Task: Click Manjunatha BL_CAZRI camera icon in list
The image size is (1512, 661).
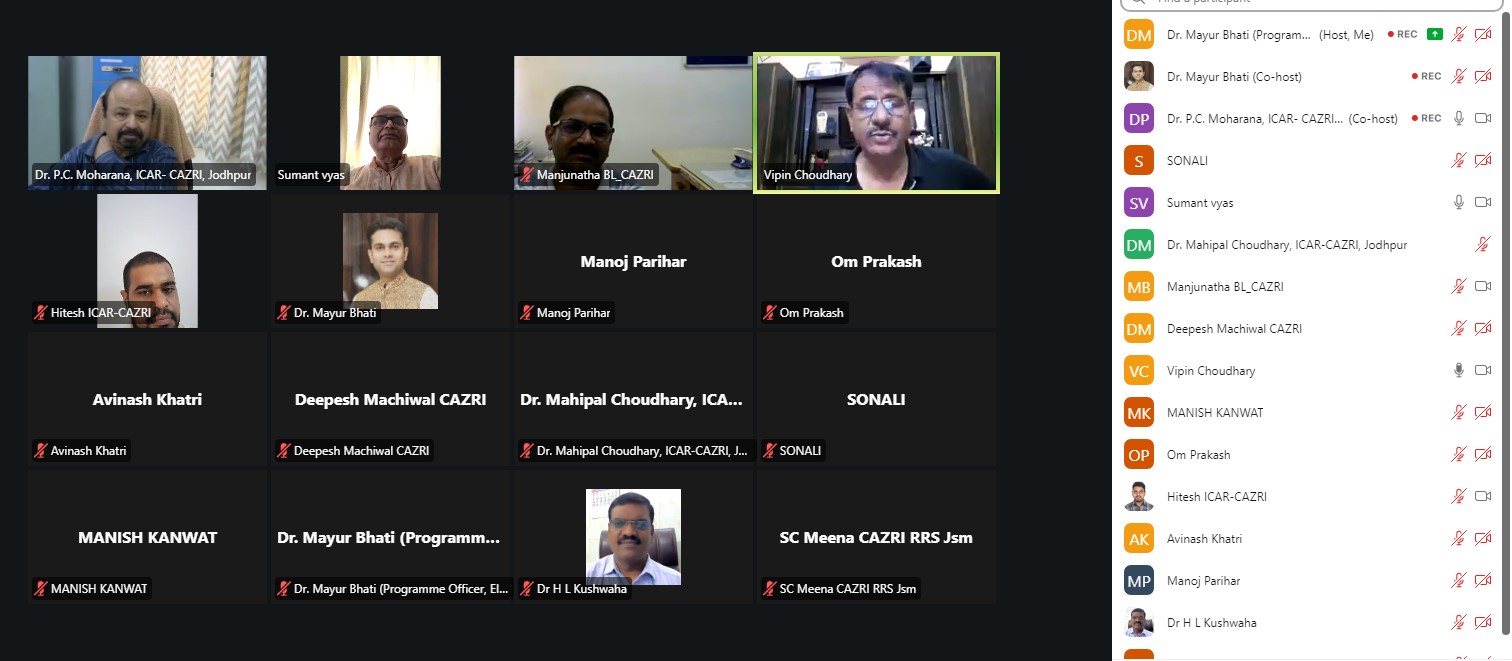Action: click(x=1483, y=286)
